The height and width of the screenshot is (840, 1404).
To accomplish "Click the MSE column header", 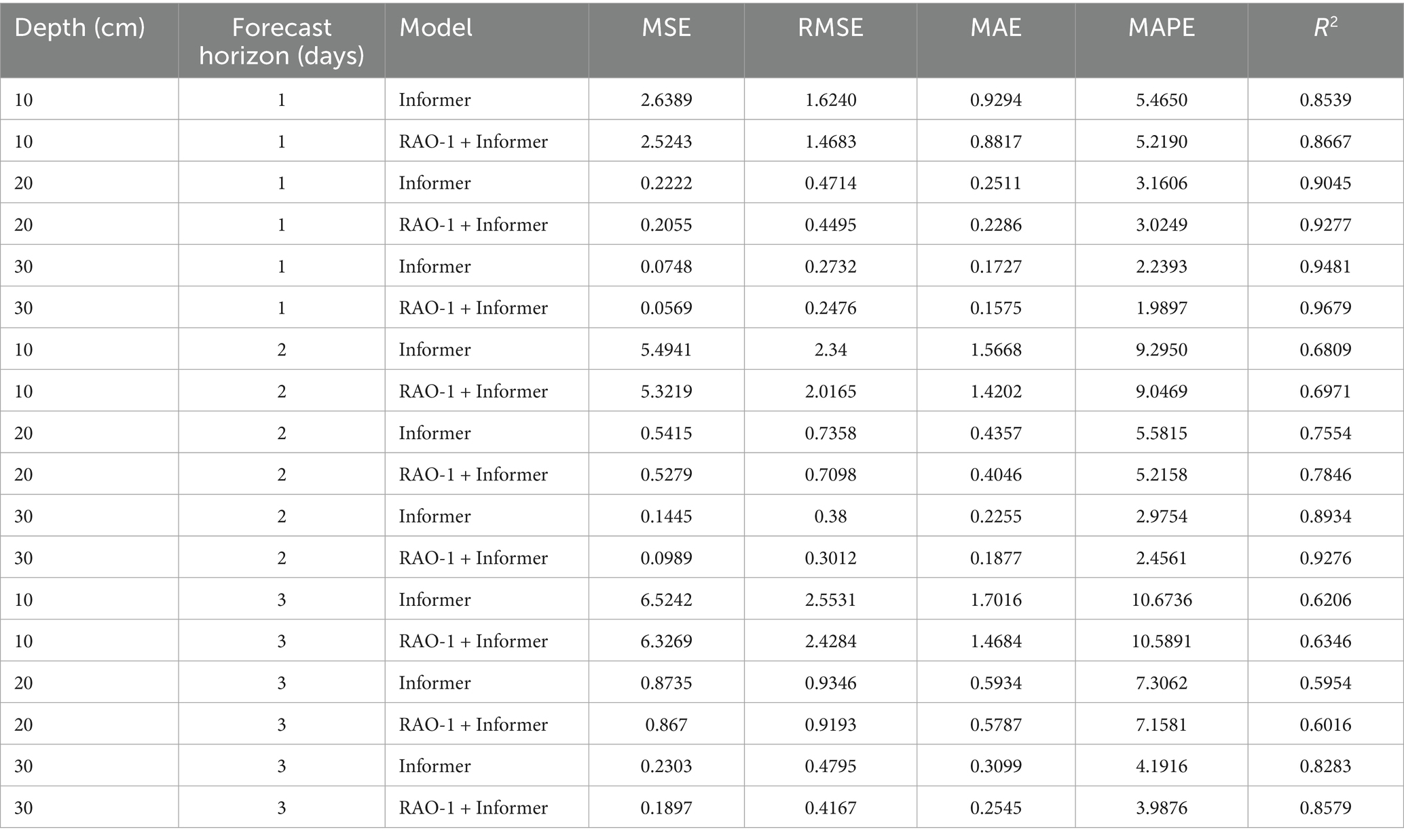I will coord(666,28).
